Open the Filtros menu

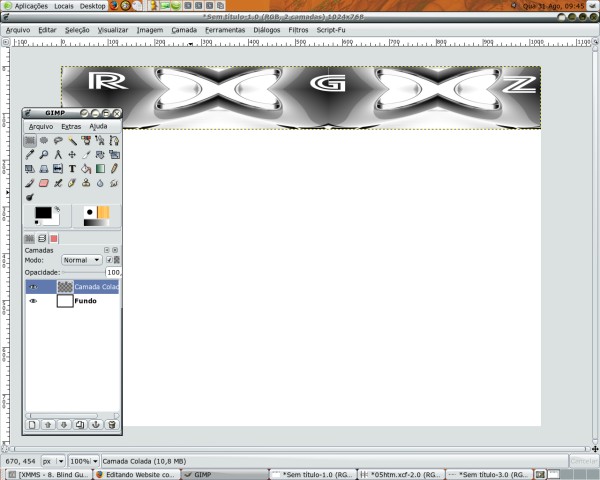click(x=298, y=30)
